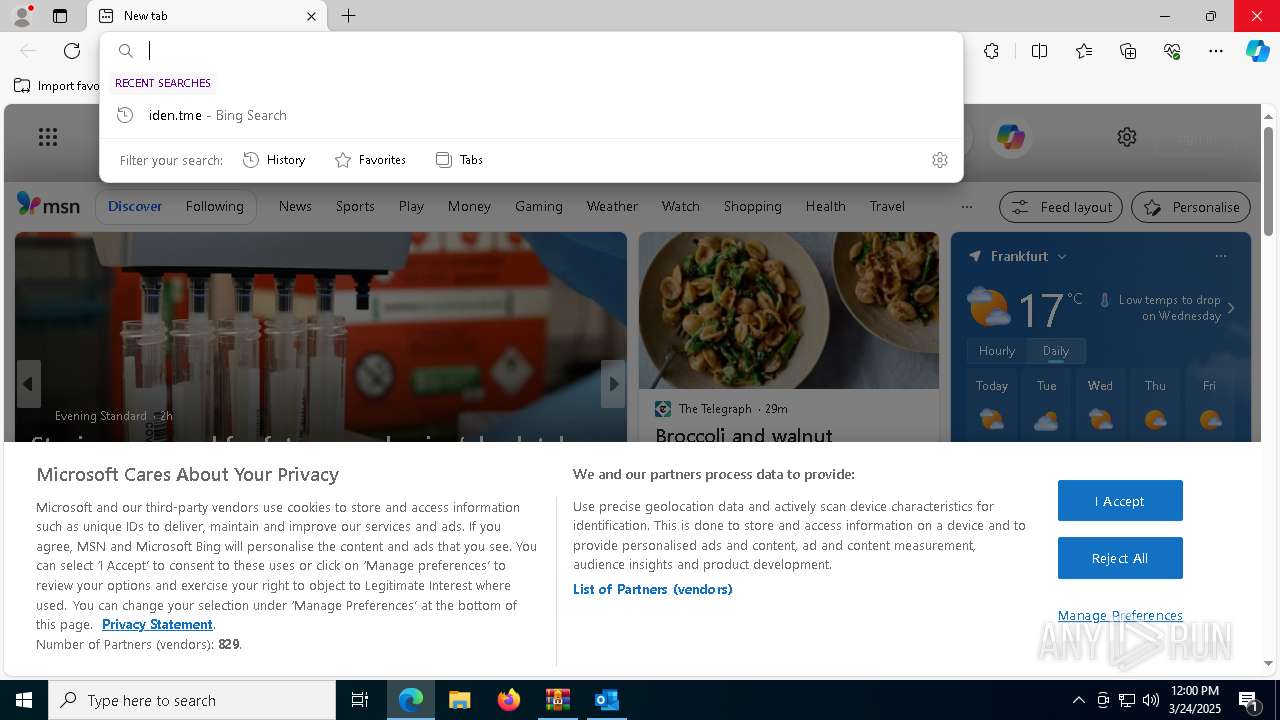This screenshot has height=720, width=1280.
Task: Toggle Split screen icon
Action: 1039,51
